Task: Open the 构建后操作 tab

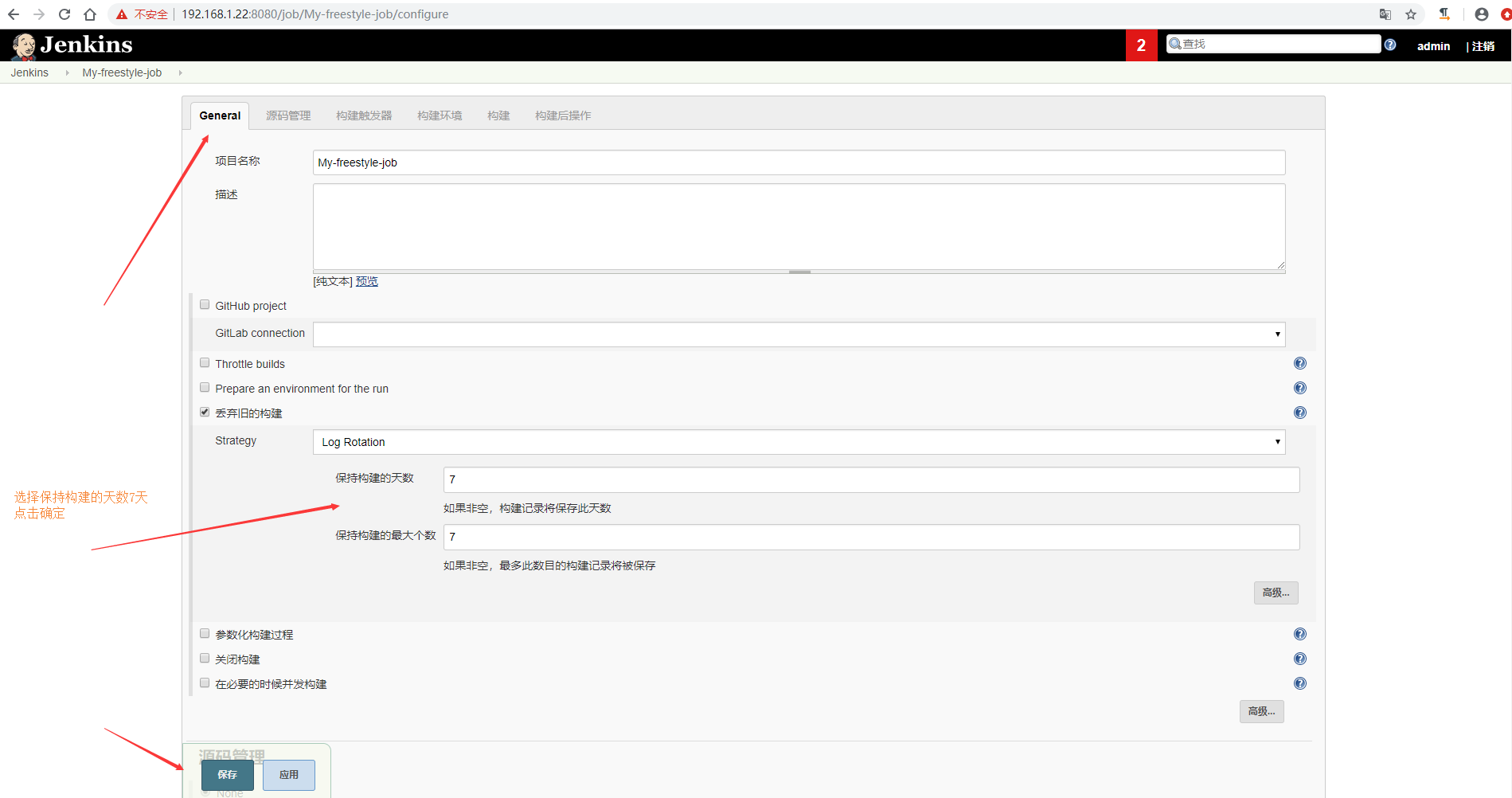Action: click(563, 115)
